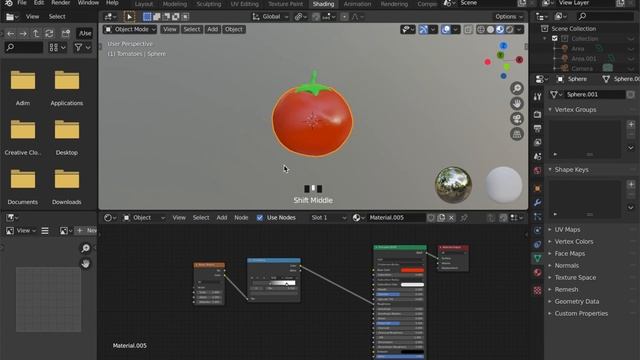Click the node editor pin icon
This screenshot has width=640, height=360.
tap(464, 218)
